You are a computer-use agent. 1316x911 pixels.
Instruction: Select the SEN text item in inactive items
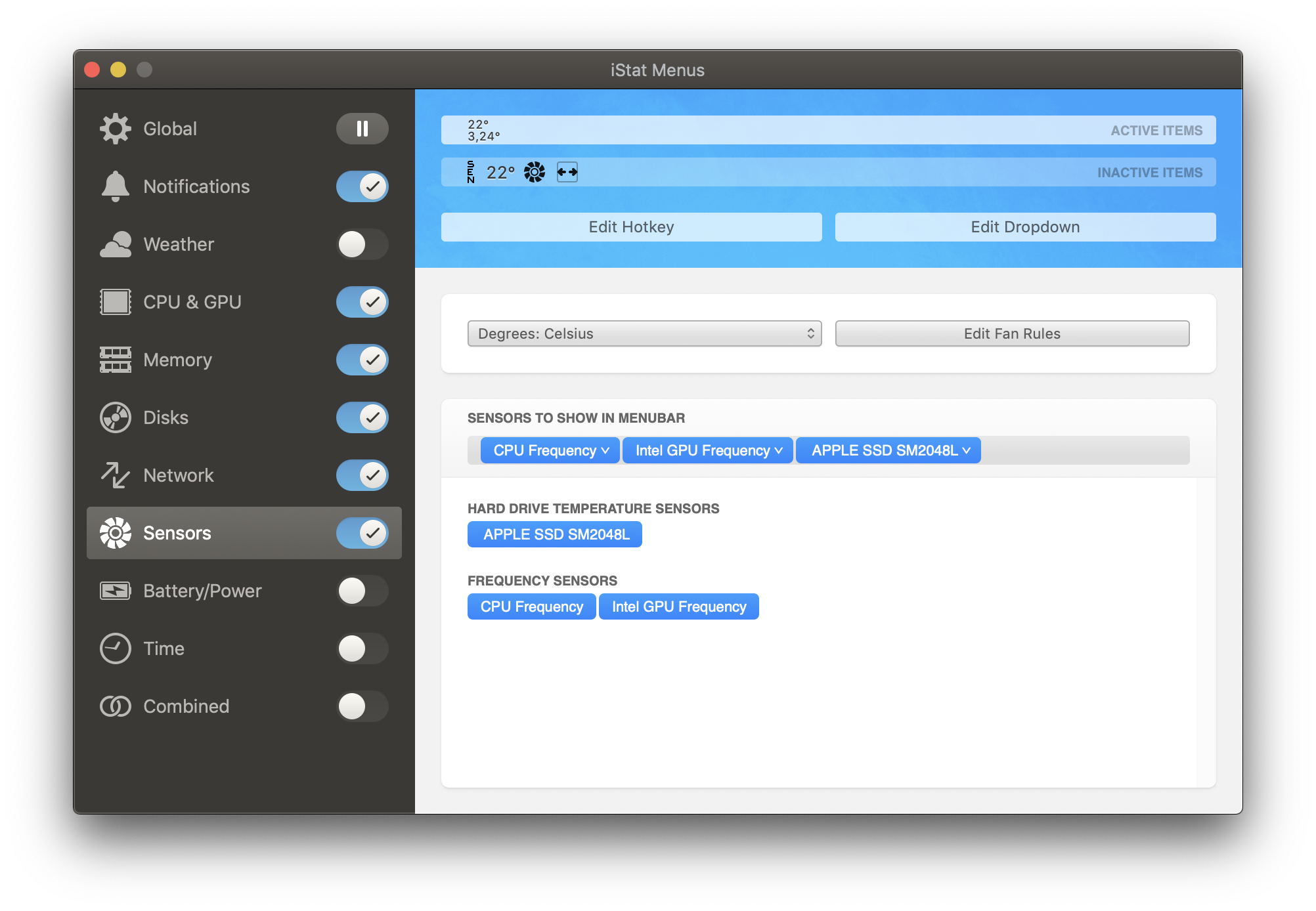(x=471, y=172)
